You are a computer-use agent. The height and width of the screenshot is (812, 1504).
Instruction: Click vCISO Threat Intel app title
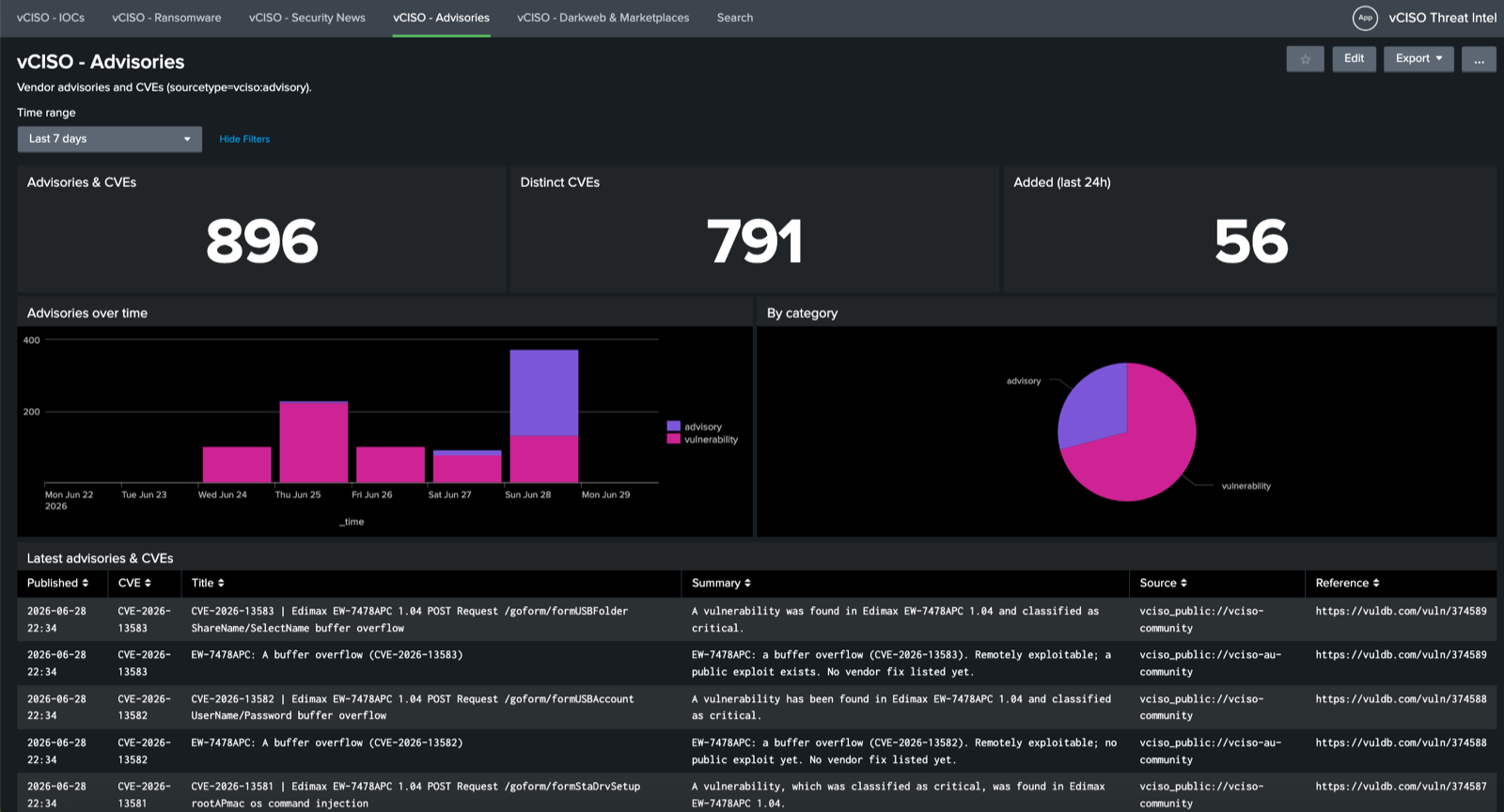[1442, 18]
